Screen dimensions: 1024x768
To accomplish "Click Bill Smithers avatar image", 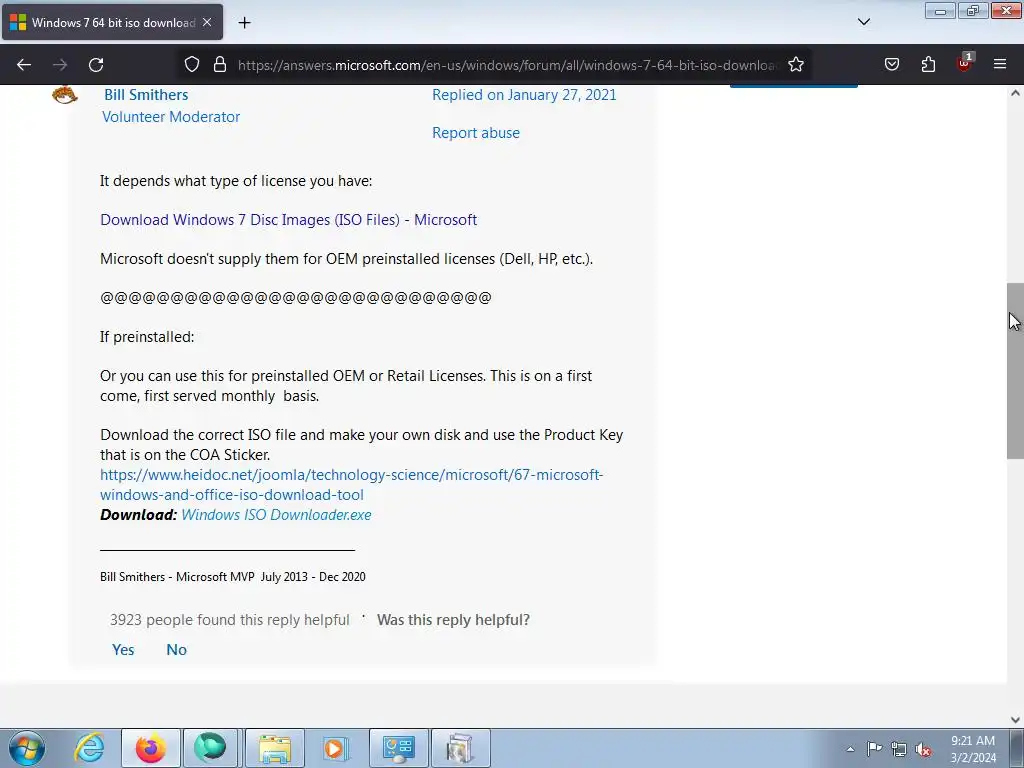I will (x=64, y=95).
